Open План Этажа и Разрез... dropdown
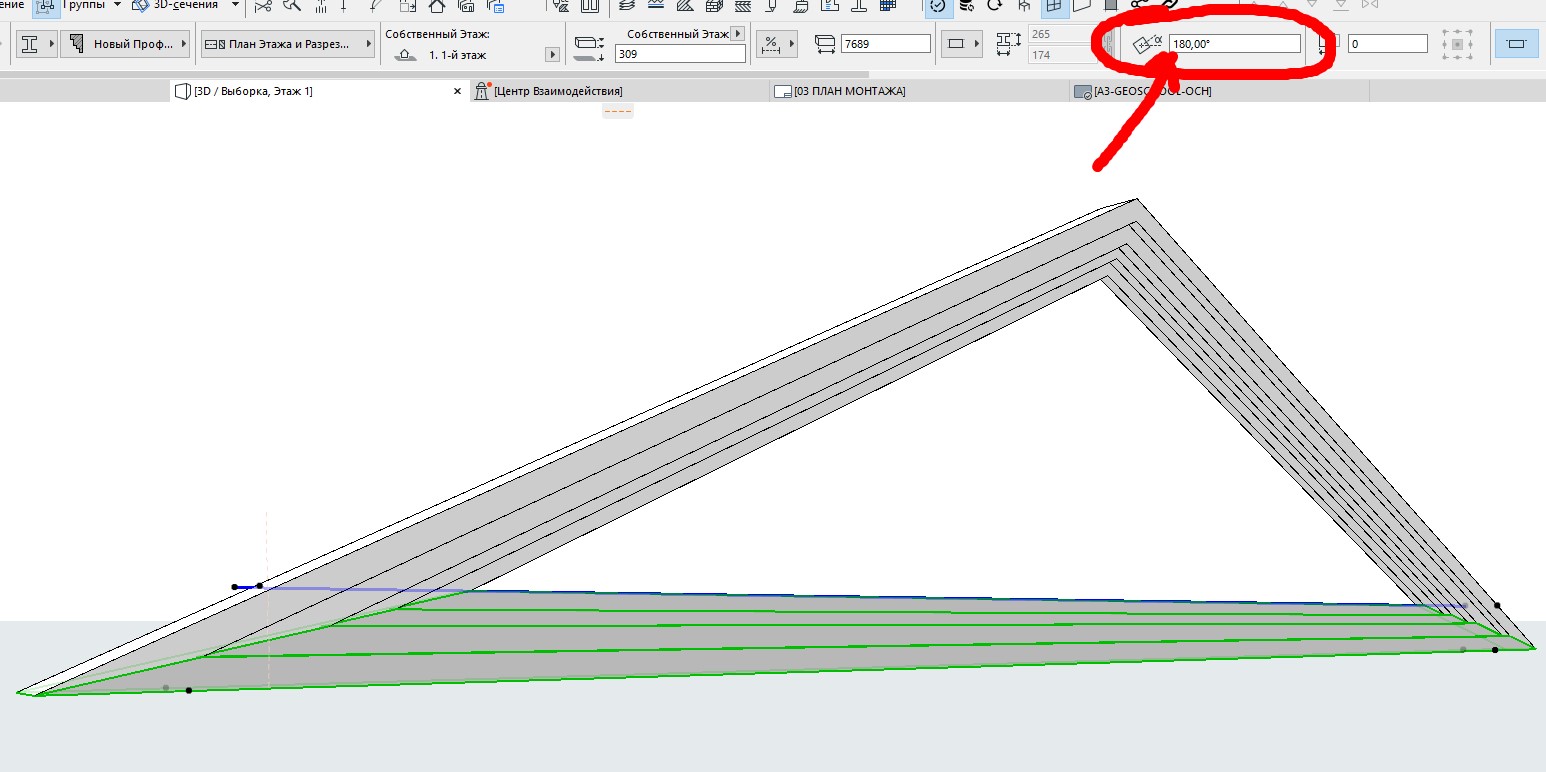 (x=288, y=44)
